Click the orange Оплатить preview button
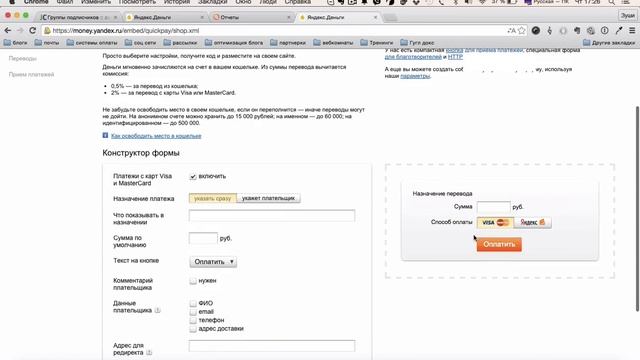640x360 pixels. 499,244
